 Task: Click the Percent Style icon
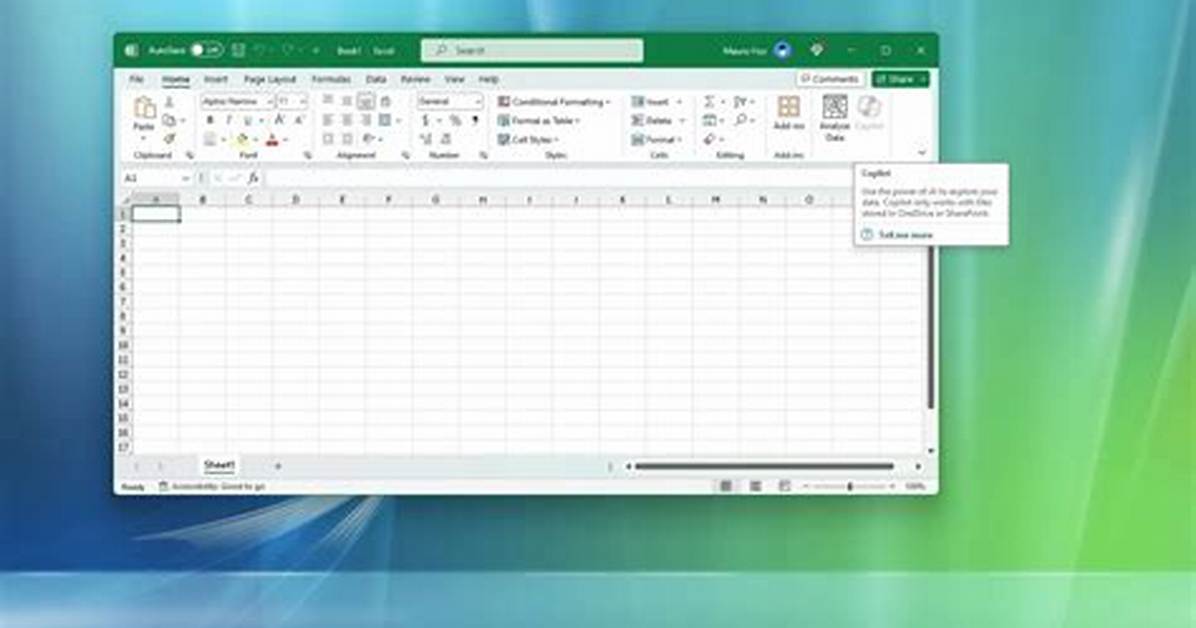coord(455,121)
